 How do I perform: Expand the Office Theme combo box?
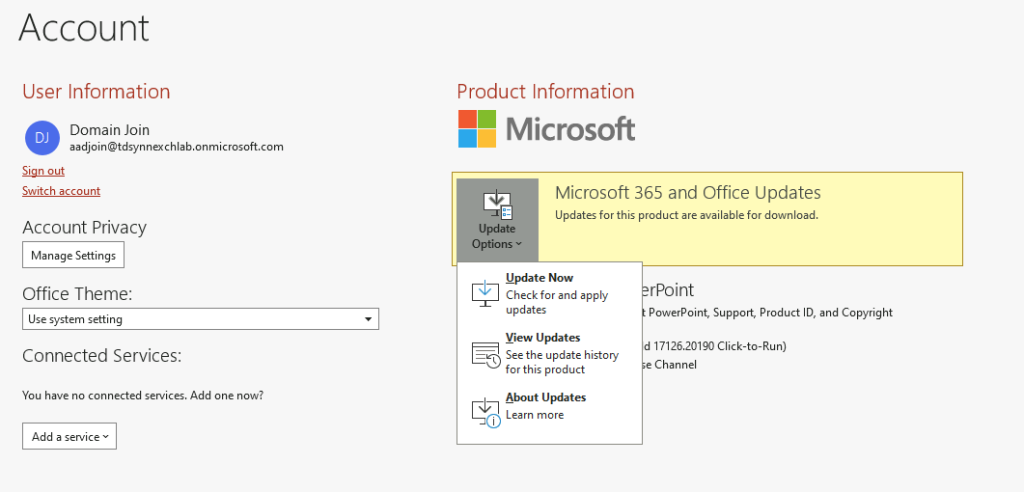[200, 320]
